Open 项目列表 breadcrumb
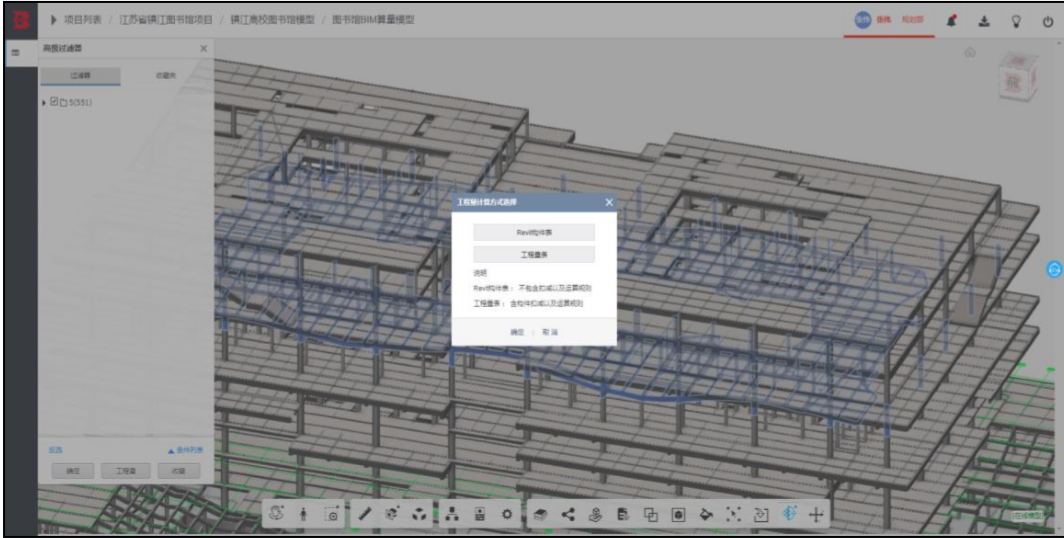1064x538 pixels. coord(83,20)
